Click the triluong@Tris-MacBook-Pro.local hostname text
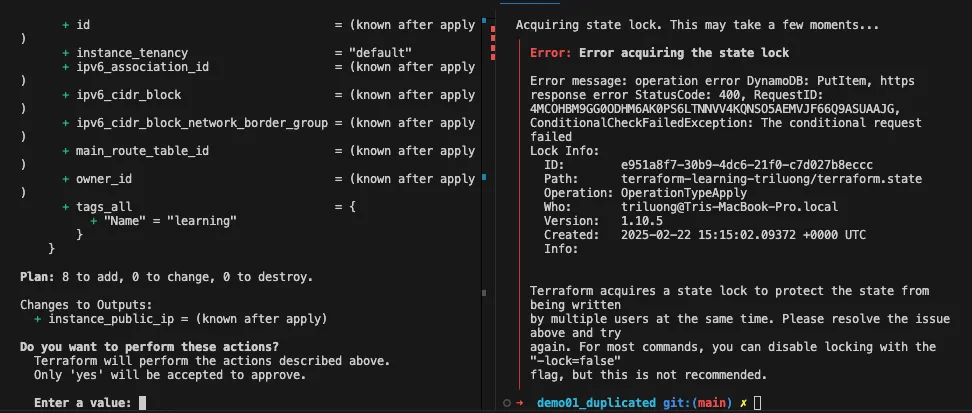 pos(729,206)
